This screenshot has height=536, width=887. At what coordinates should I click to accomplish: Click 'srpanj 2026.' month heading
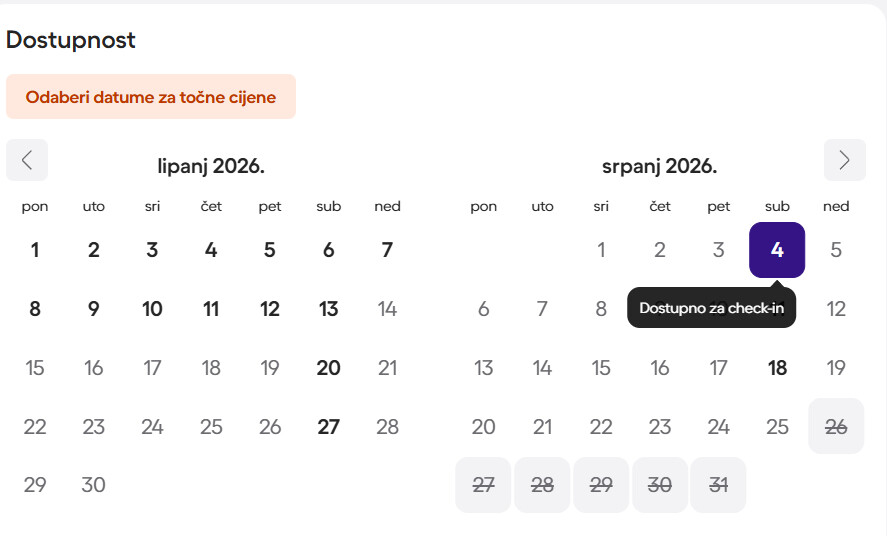click(x=659, y=166)
